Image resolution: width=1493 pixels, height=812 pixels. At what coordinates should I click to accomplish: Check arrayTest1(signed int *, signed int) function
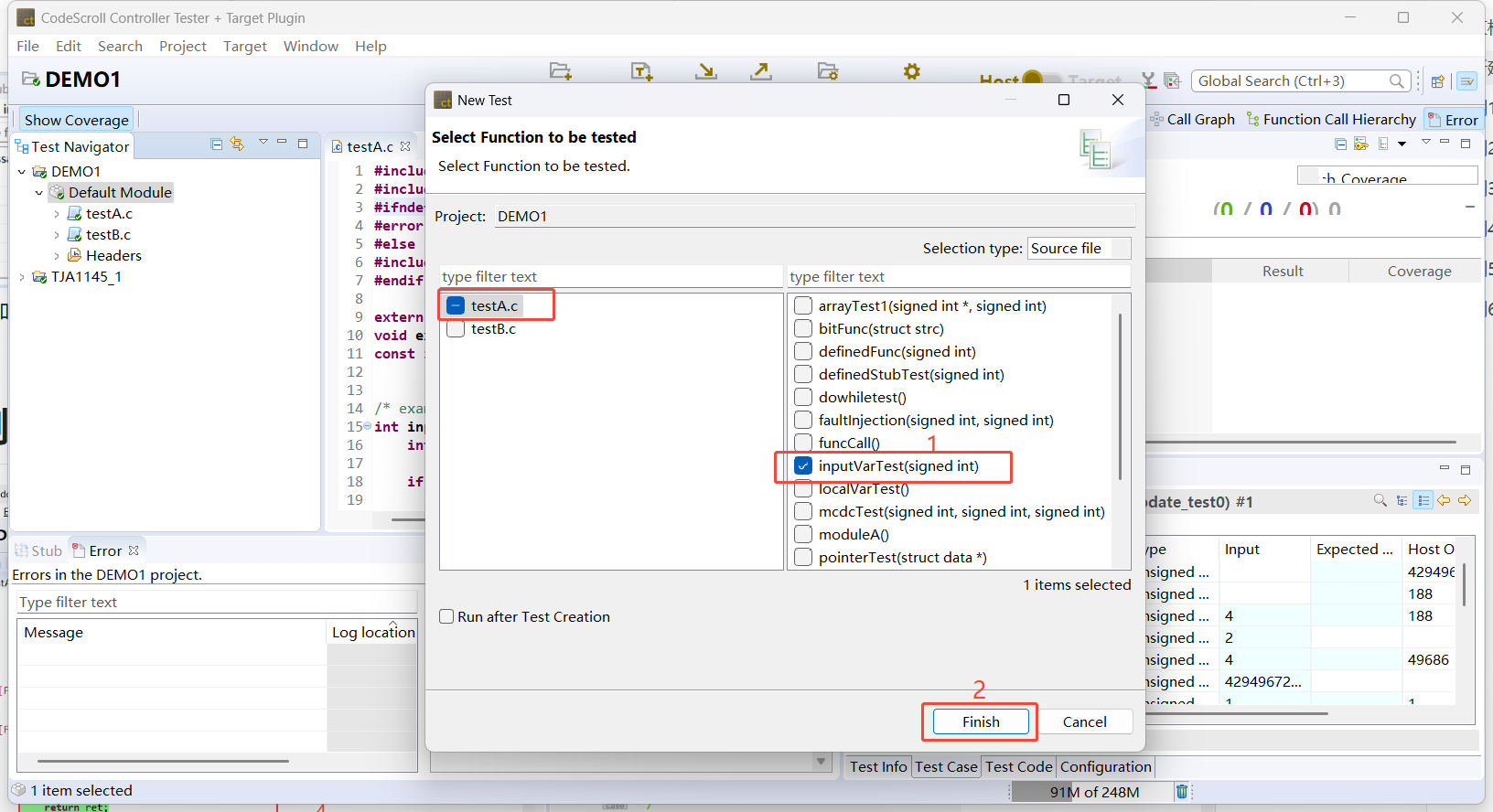point(803,305)
